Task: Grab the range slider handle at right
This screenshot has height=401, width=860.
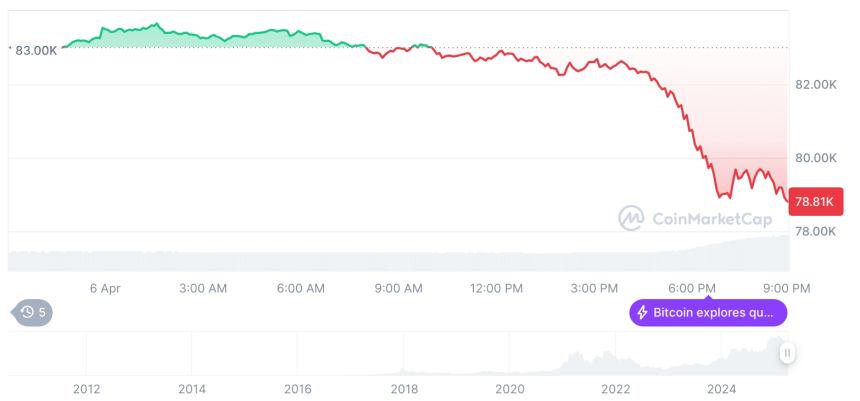Action: 788,353
